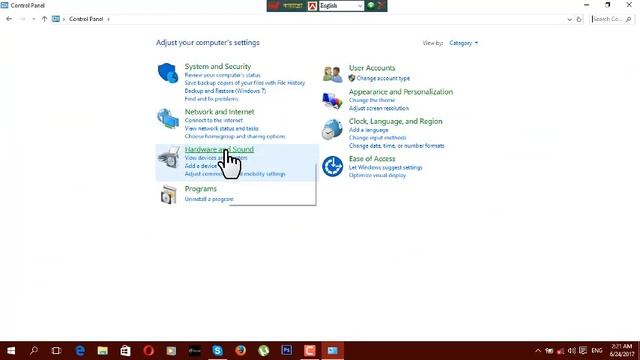Click Let Windows suggest settings
The height and width of the screenshot is (360, 640).
385,167
